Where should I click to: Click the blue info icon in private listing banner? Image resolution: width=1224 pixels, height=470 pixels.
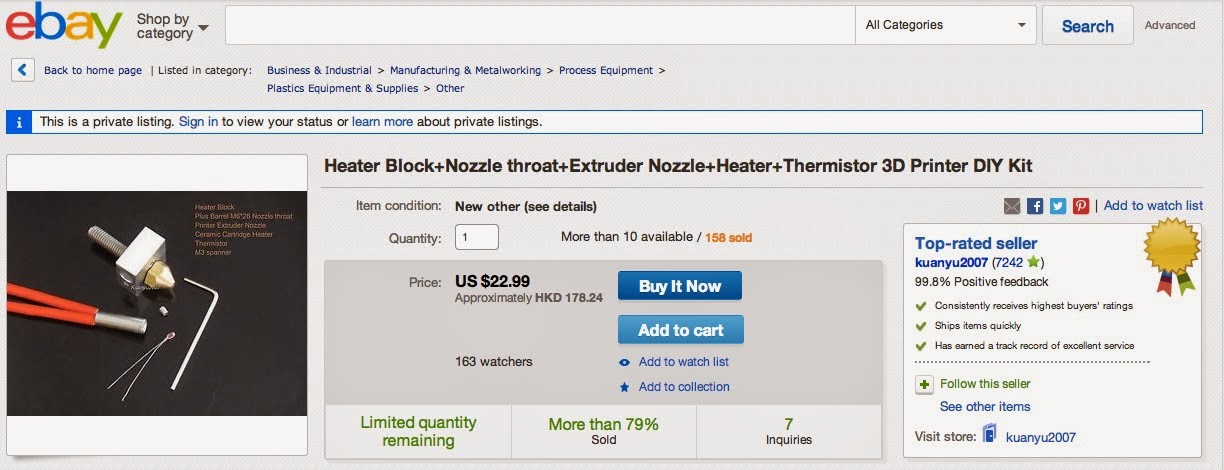19,122
